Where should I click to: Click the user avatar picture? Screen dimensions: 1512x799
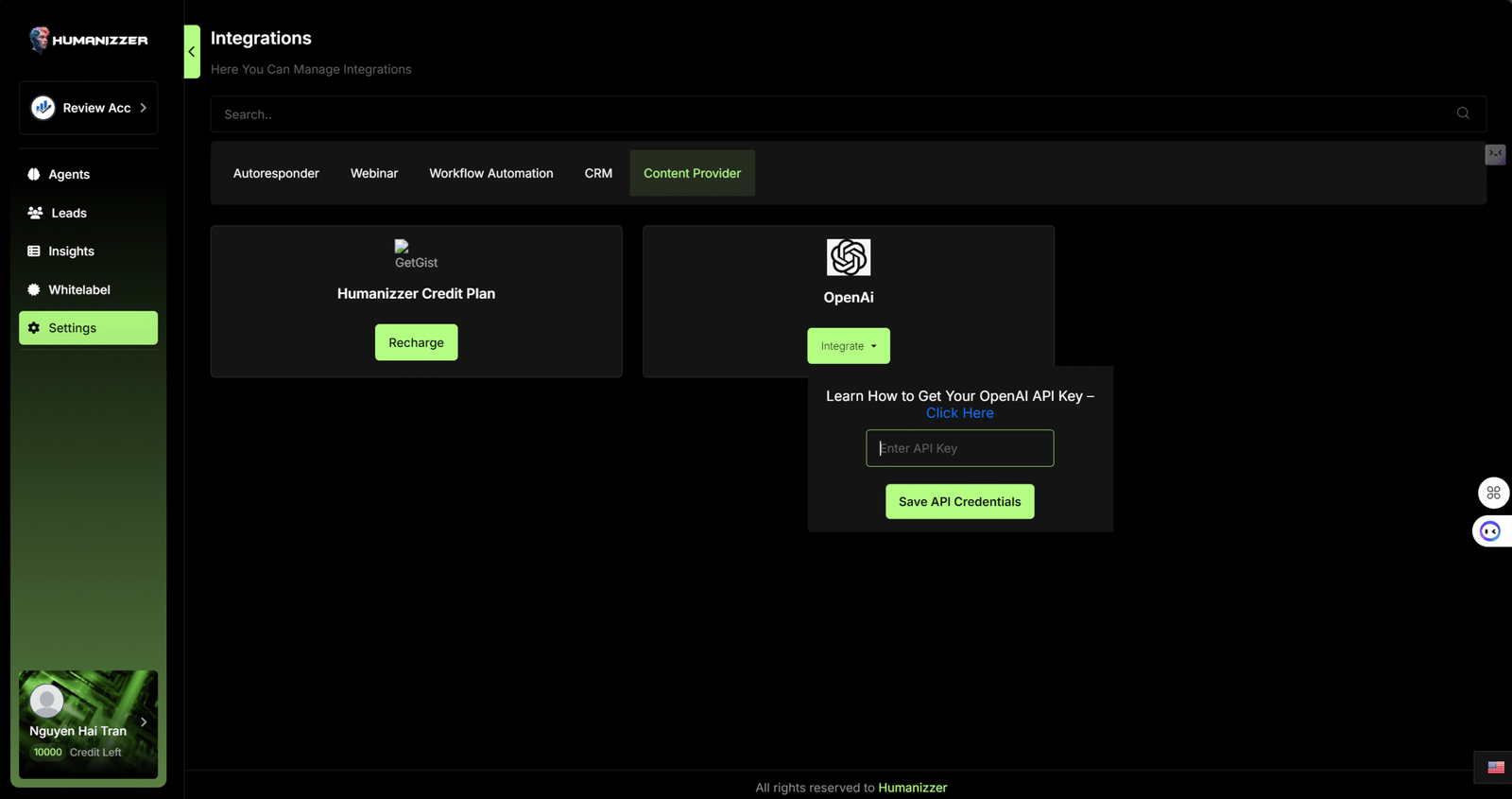[46, 701]
